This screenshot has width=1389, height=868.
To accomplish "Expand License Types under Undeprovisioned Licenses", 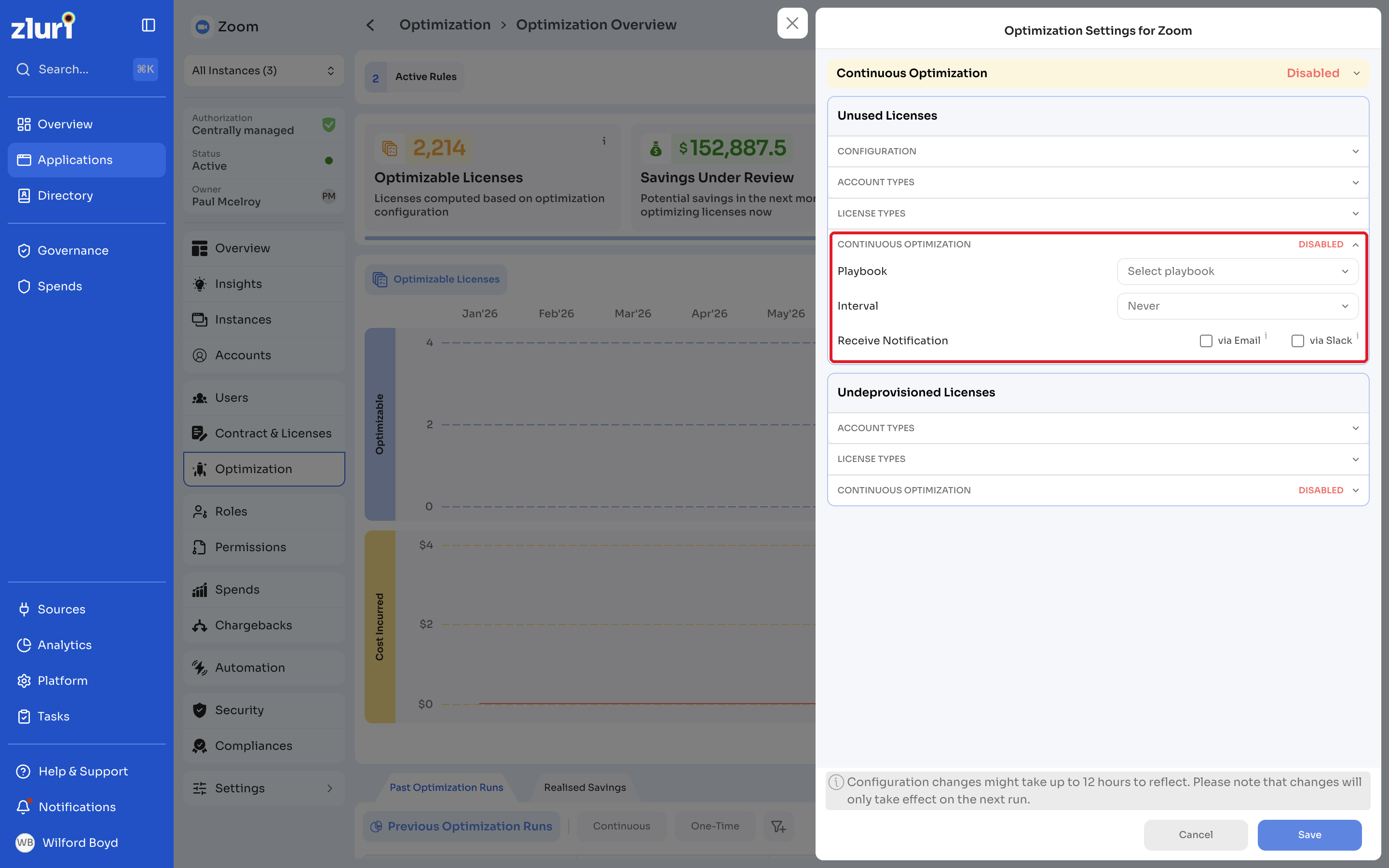I will (x=1098, y=459).
